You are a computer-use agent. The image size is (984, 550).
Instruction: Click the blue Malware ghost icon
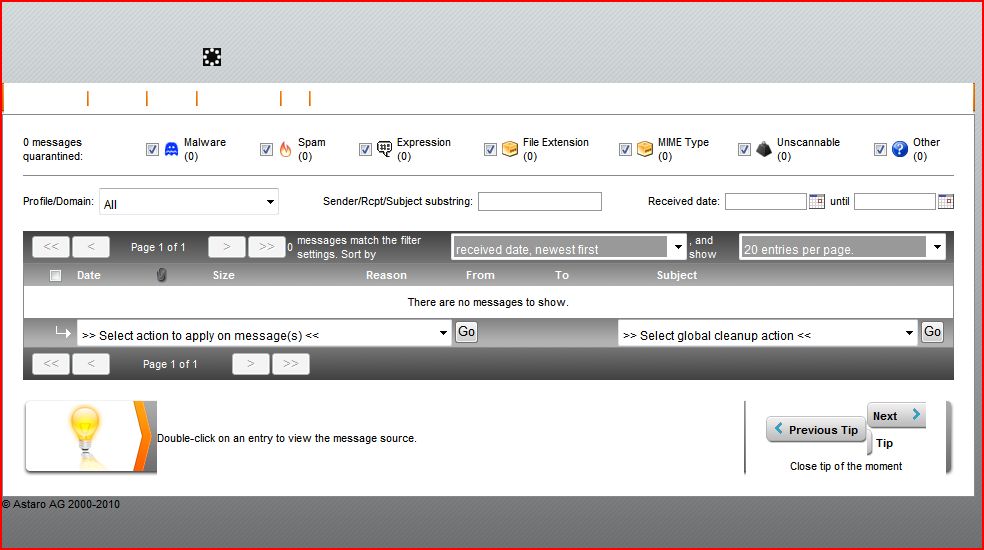tap(171, 149)
